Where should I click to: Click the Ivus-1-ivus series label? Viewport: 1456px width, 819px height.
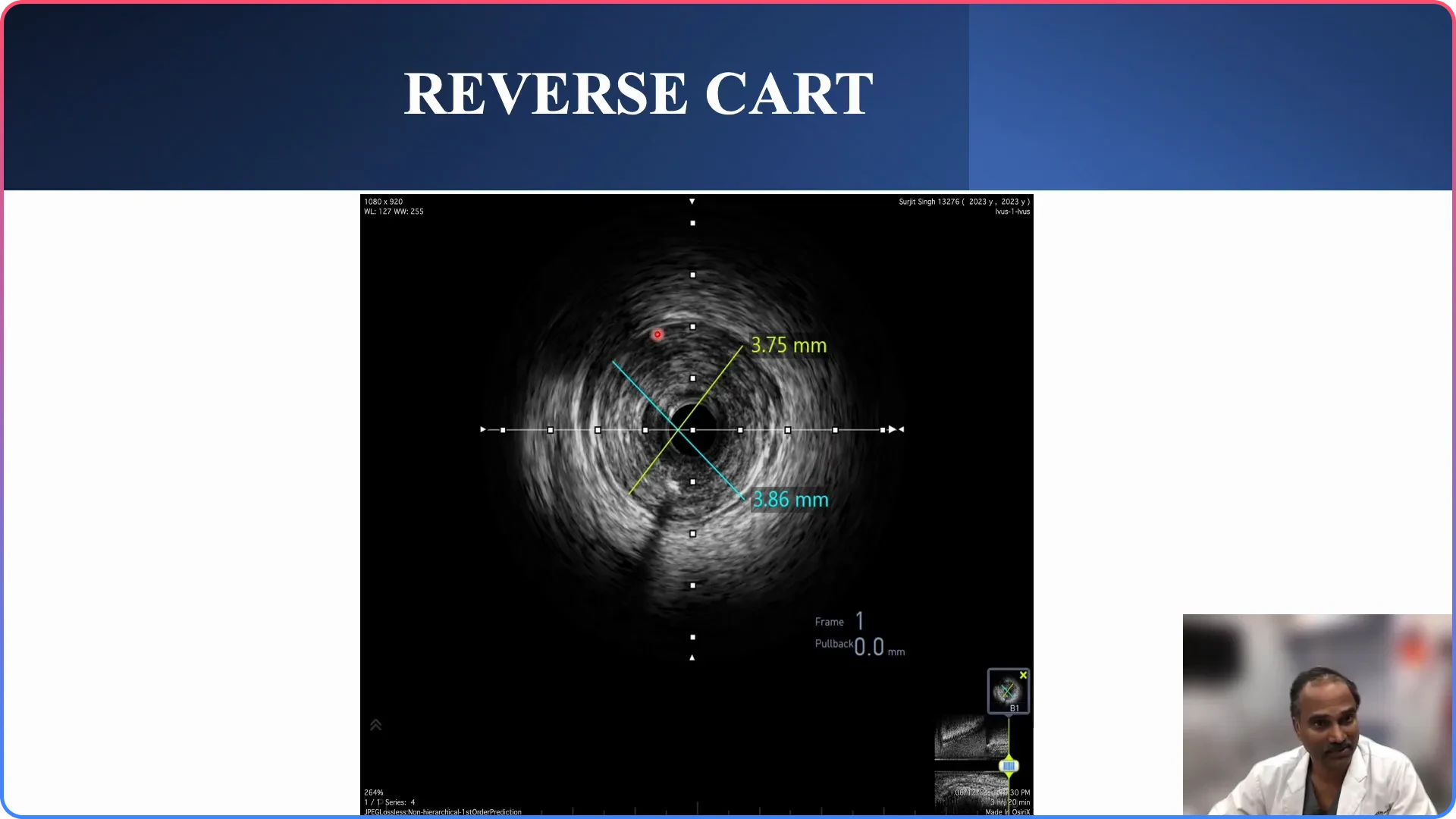click(x=1012, y=212)
